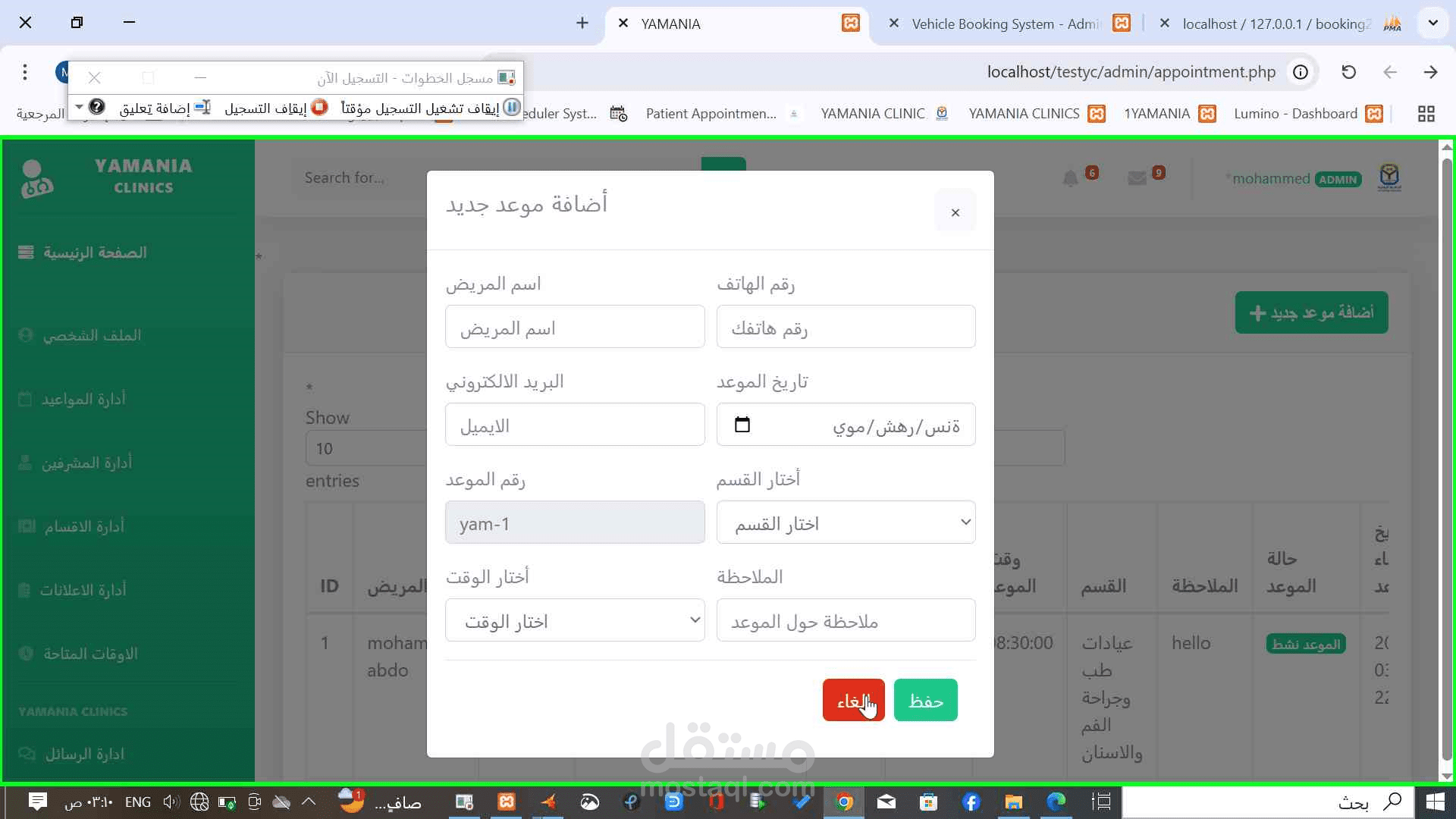Switch to localhost phpMyAdmin tab
Viewport: 1456px width, 819px height.
click(x=1276, y=24)
